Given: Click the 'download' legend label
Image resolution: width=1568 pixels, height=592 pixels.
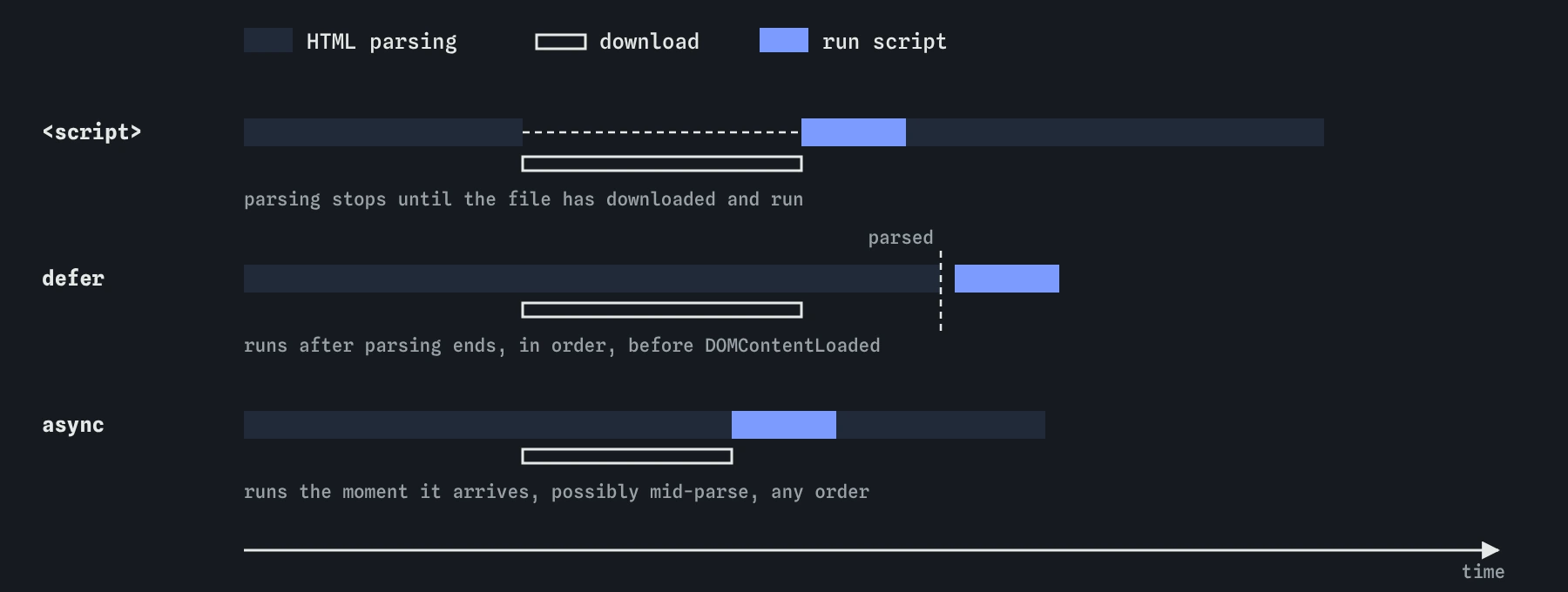Looking at the screenshot, I should (x=649, y=42).
